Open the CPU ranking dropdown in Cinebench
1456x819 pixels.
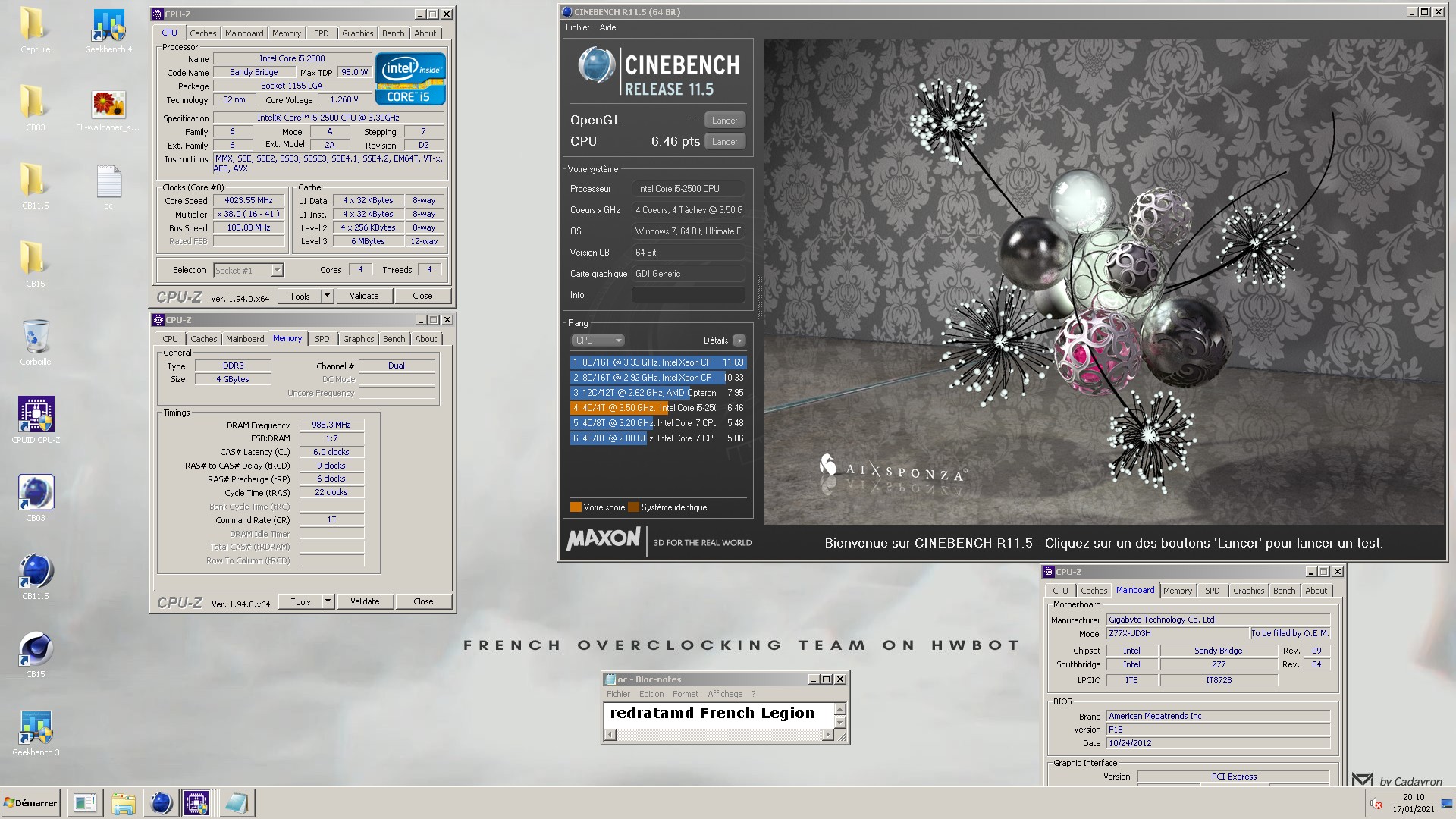598,340
